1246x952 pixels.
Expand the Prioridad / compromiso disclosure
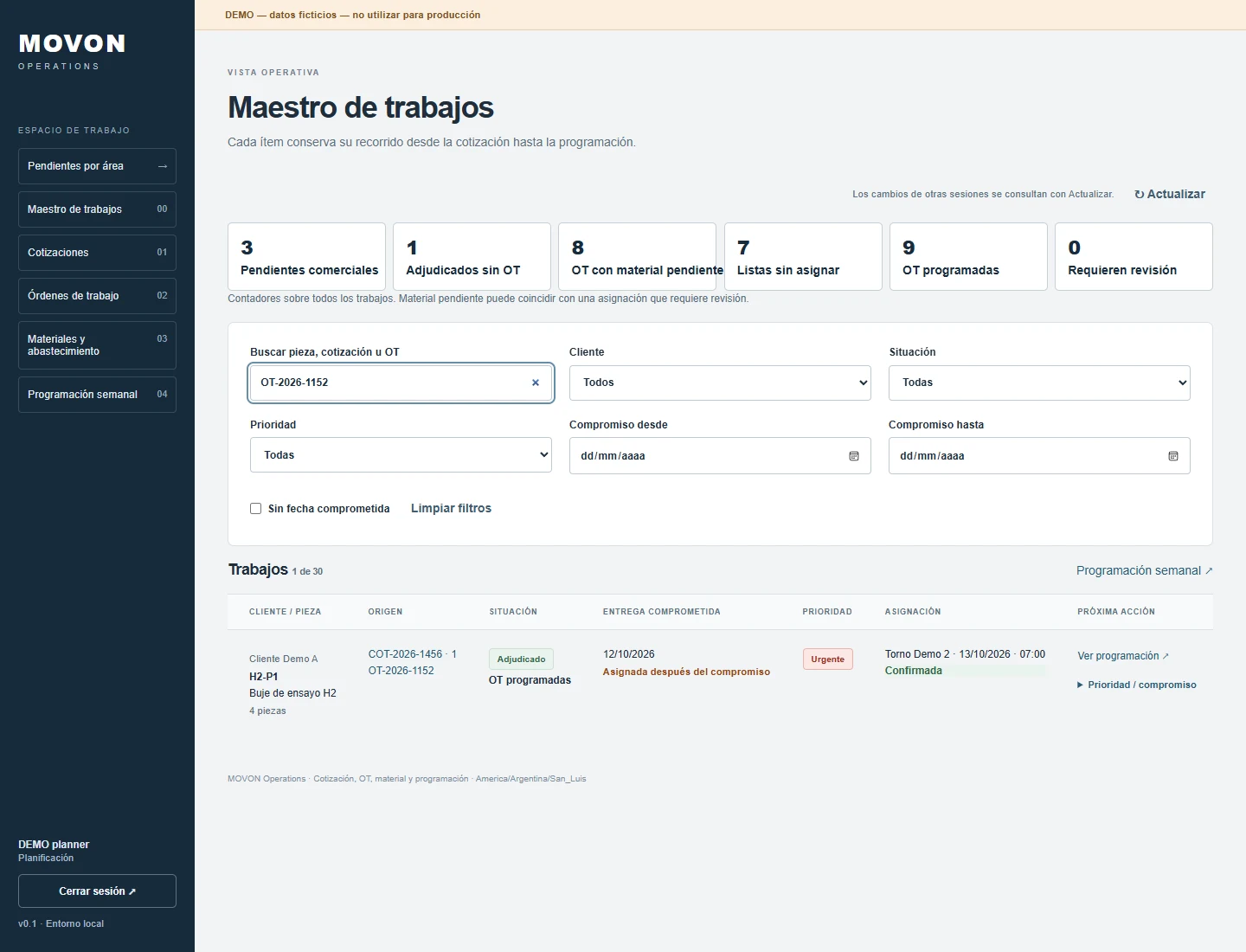tap(1137, 685)
